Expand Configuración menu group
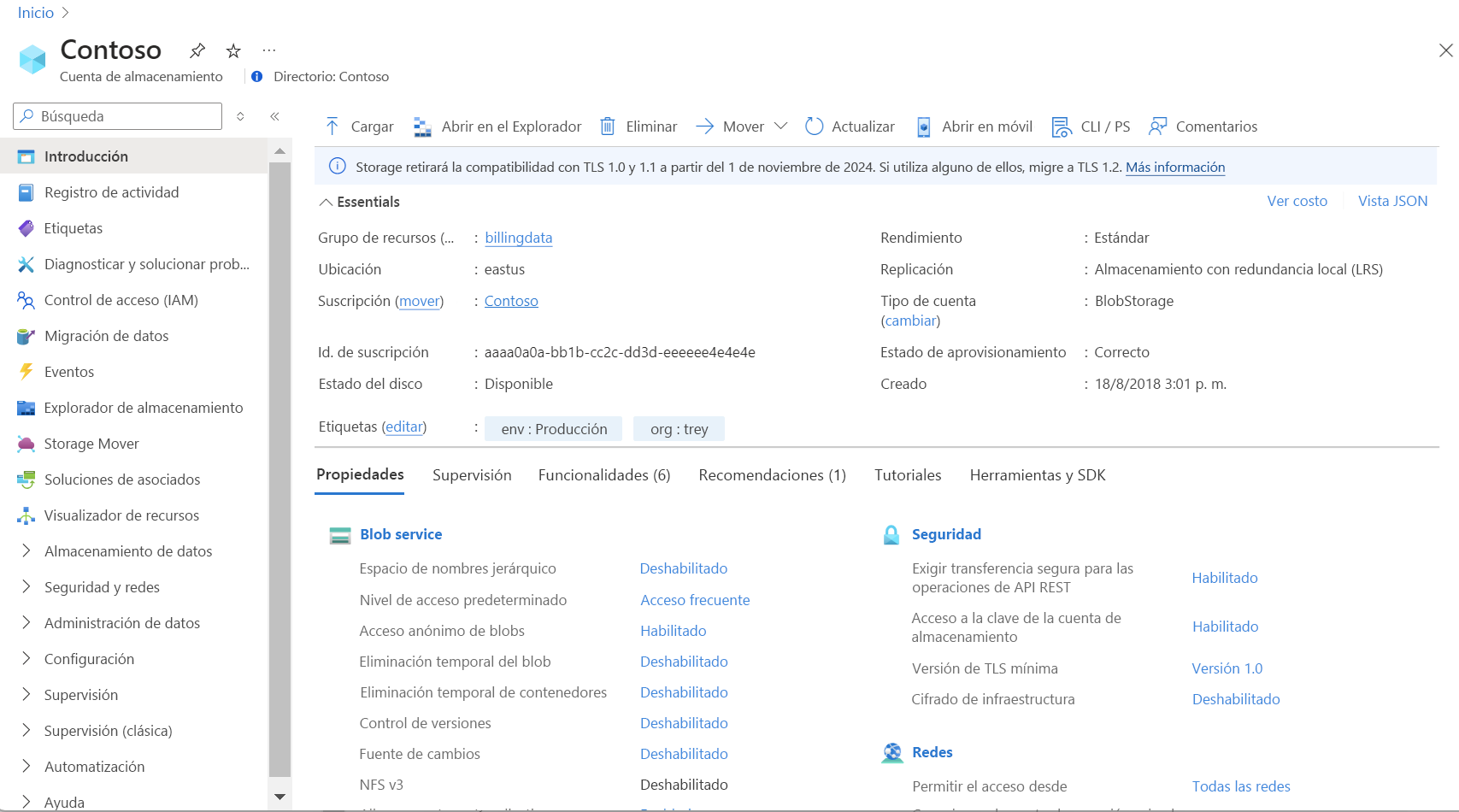Image resolution: width=1459 pixels, height=812 pixels. [x=26, y=658]
